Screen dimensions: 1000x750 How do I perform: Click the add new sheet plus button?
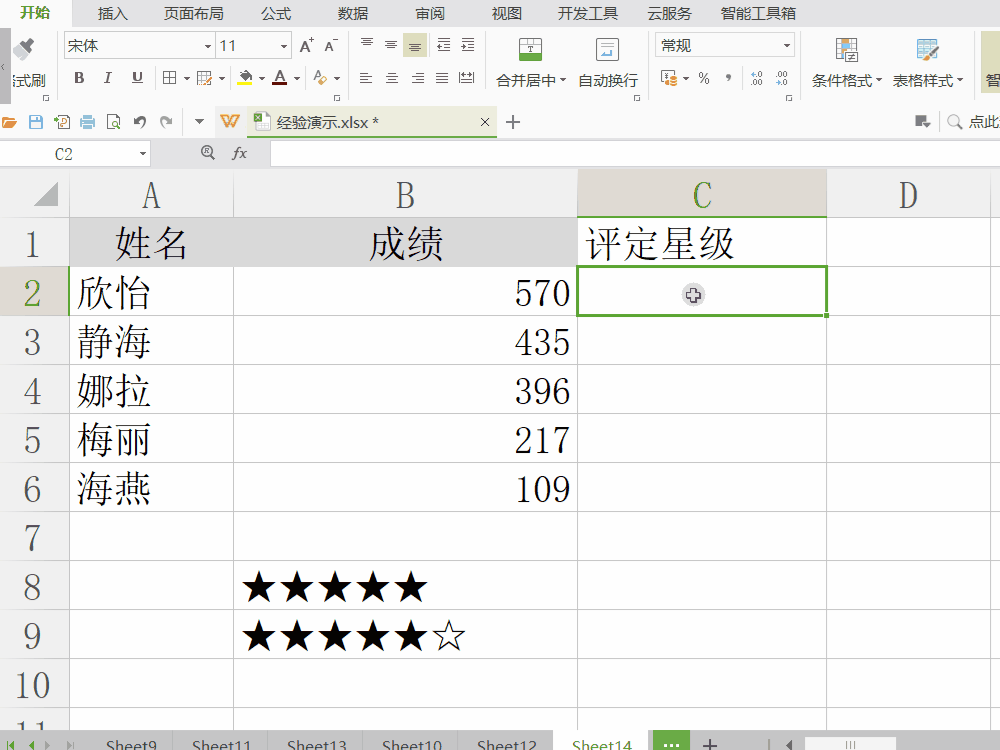pyautogui.click(x=709, y=744)
